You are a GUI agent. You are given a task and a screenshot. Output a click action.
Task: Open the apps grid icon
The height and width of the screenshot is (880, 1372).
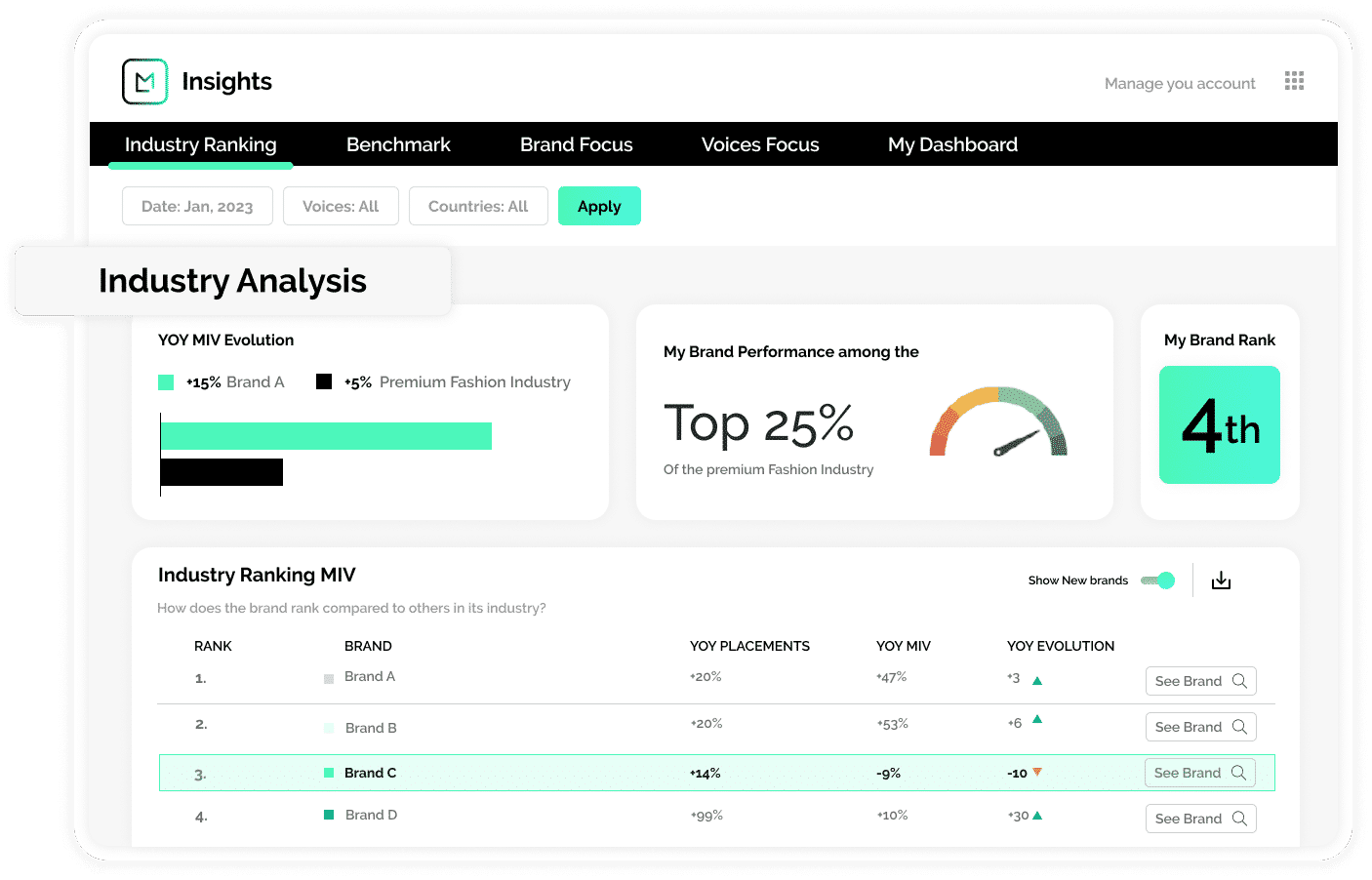coord(1294,81)
